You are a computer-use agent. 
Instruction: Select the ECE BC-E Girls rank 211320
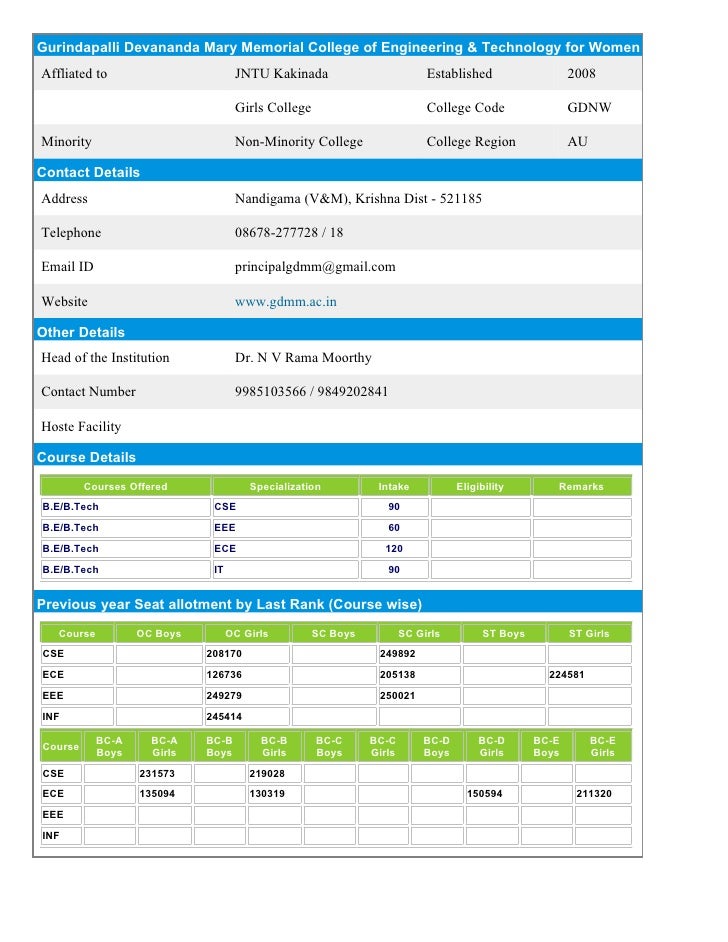pos(594,794)
